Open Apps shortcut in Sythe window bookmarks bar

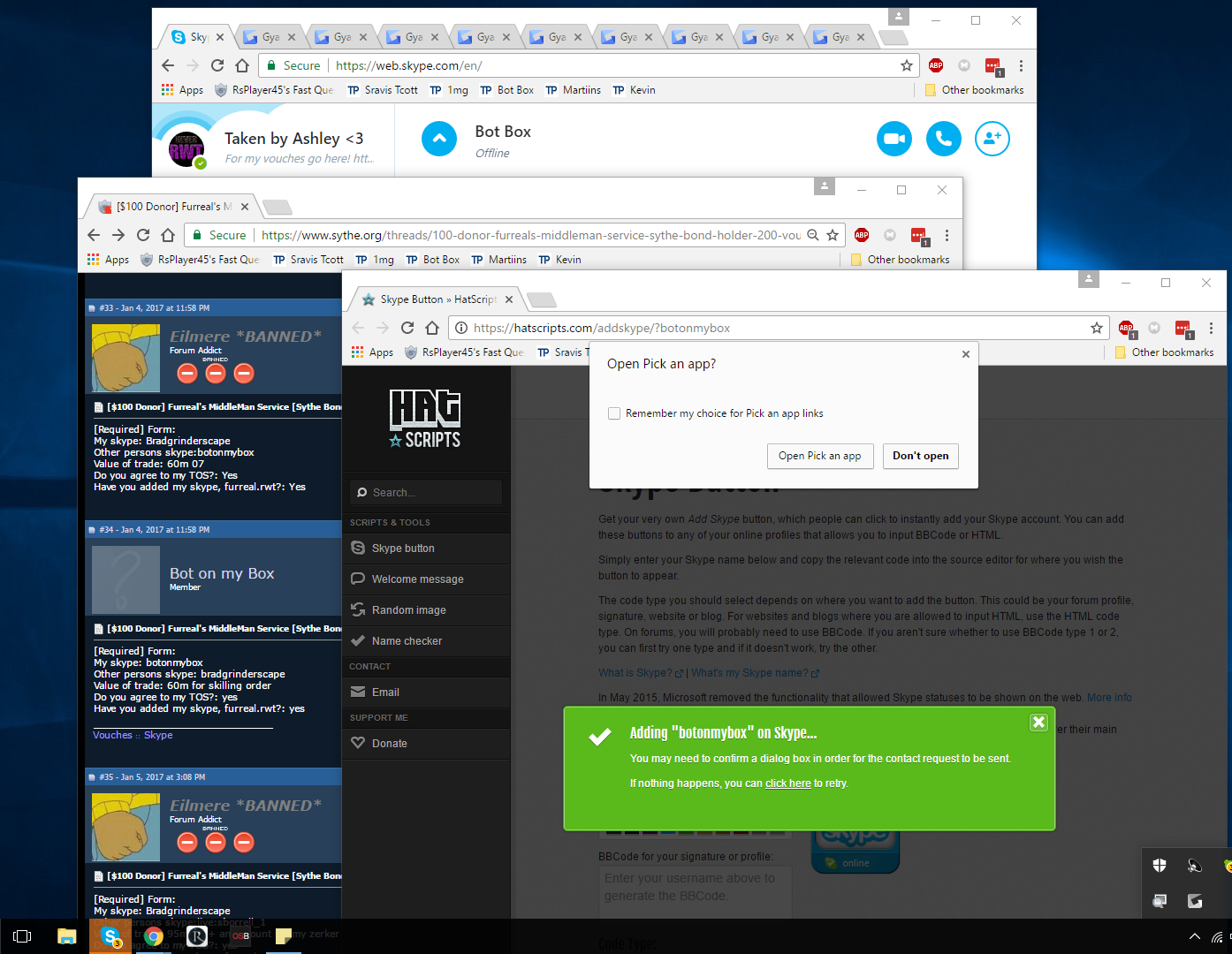(108, 260)
